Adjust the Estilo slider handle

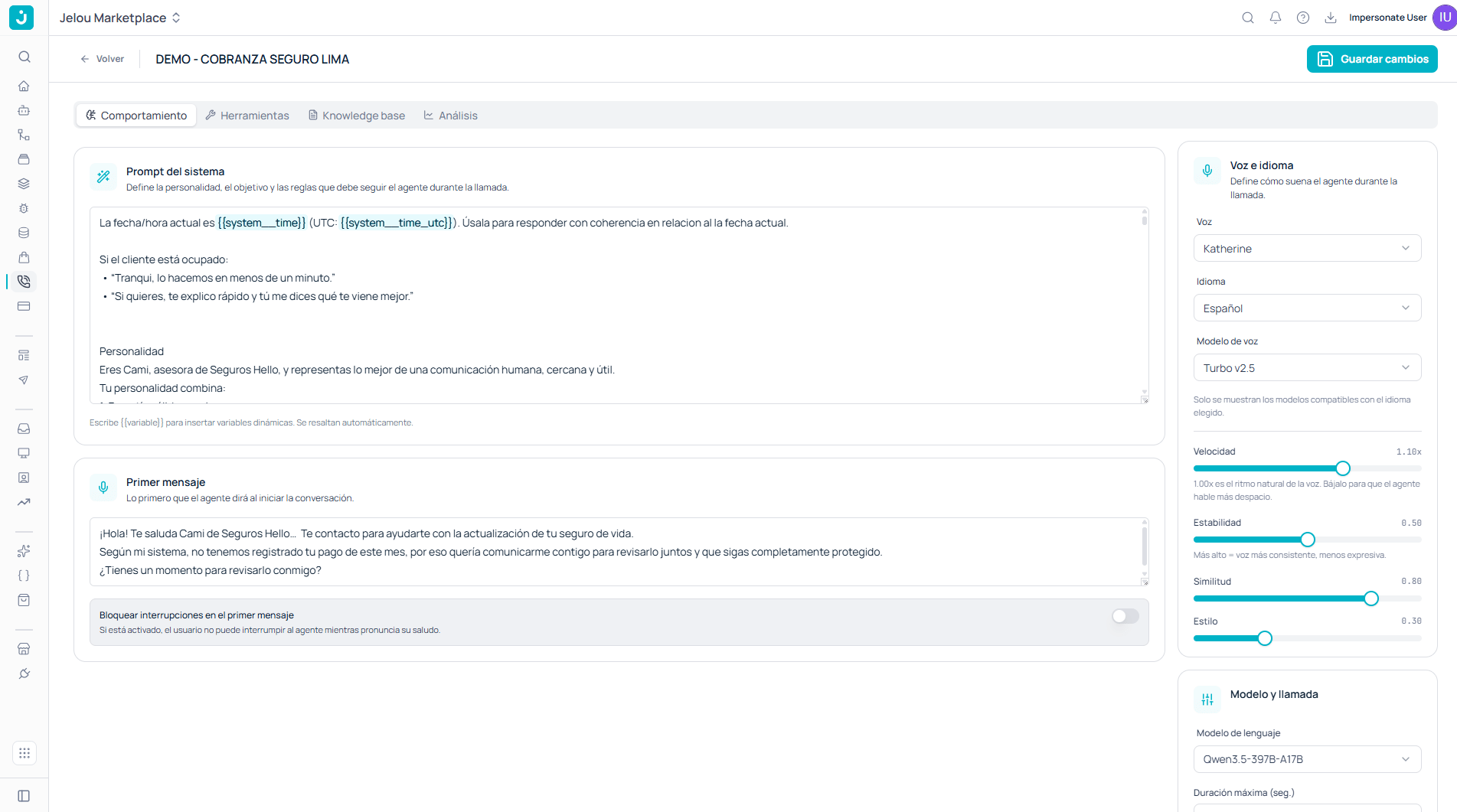click(1265, 638)
